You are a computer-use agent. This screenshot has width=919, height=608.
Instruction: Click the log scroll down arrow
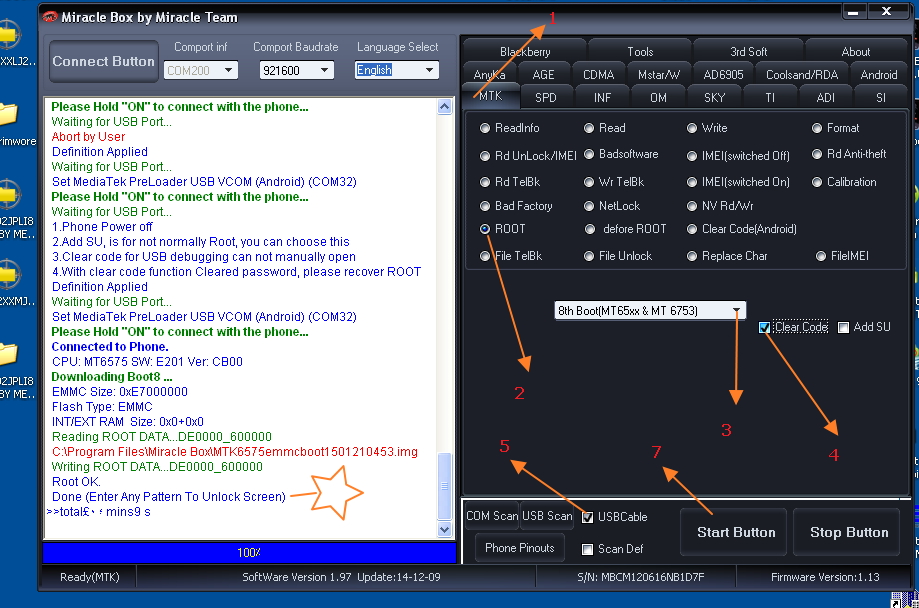444,529
